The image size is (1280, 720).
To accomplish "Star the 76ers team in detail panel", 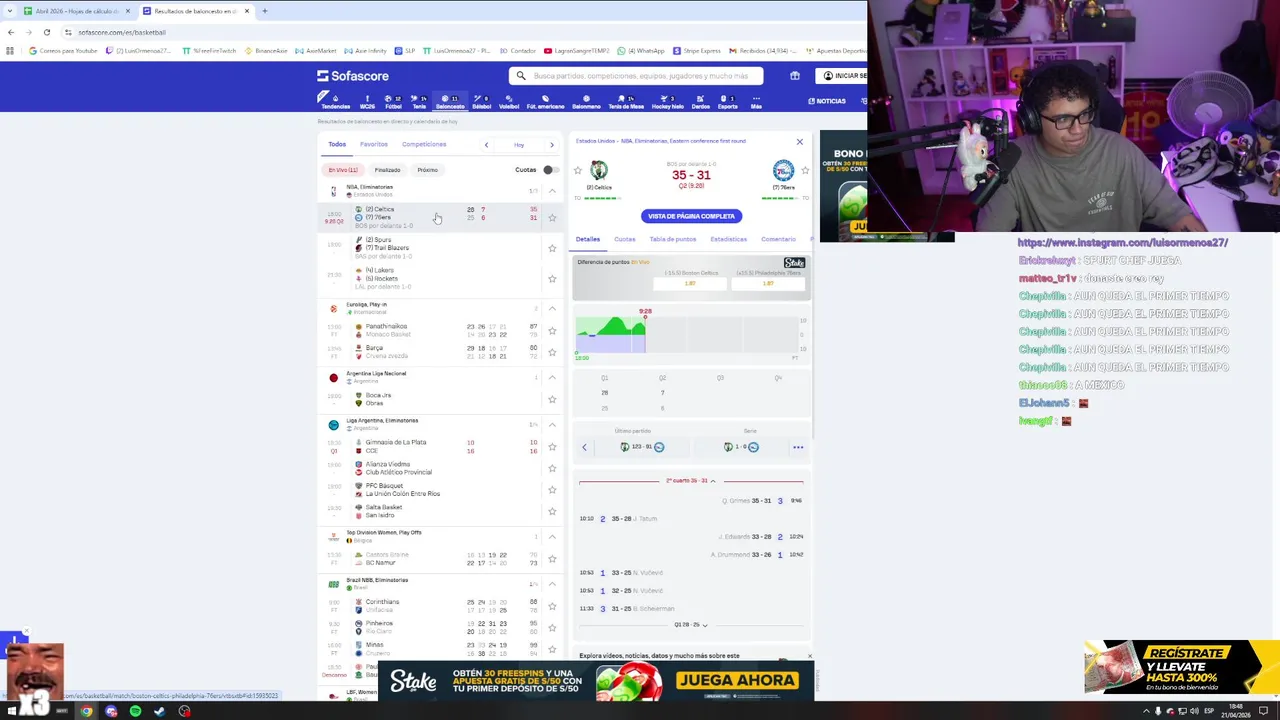I will click(x=805, y=171).
